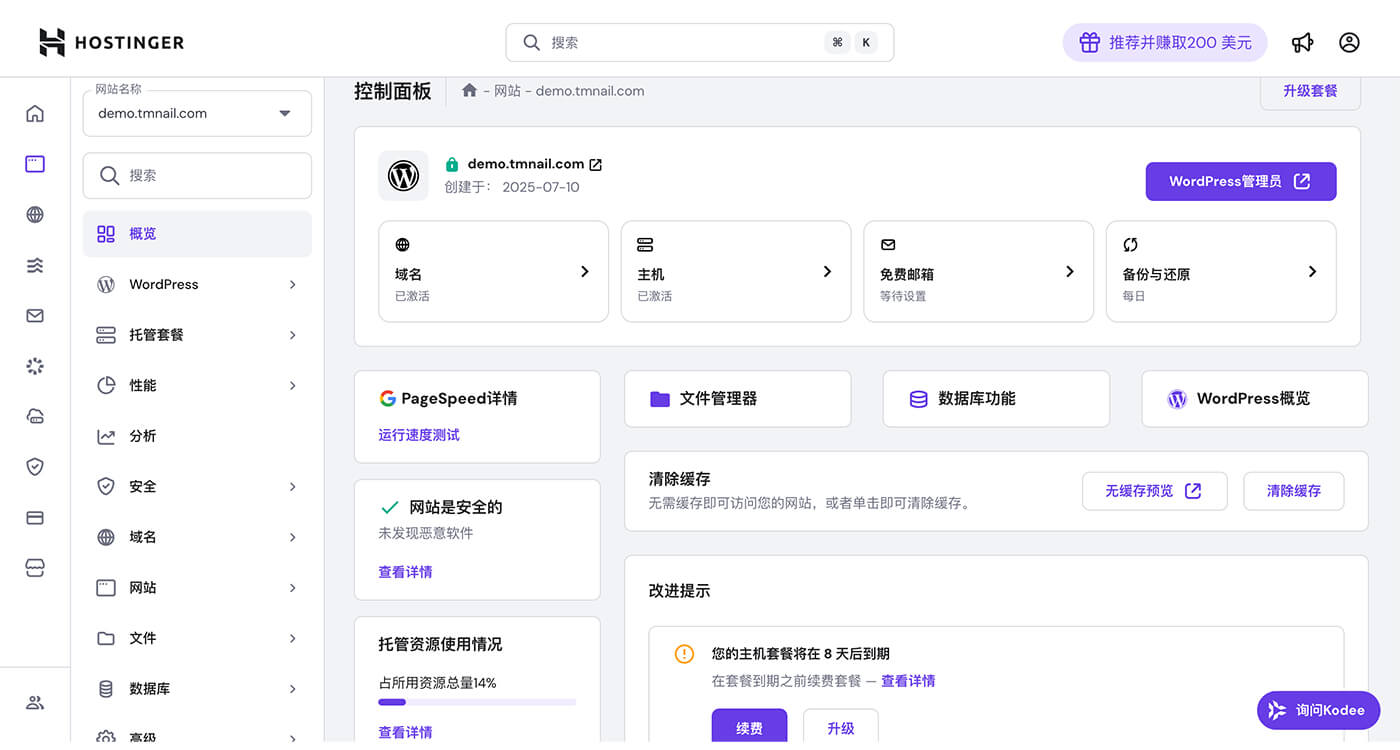Click the gift icon in the referral banner
Screen dimensions: 1400x750
point(1089,43)
